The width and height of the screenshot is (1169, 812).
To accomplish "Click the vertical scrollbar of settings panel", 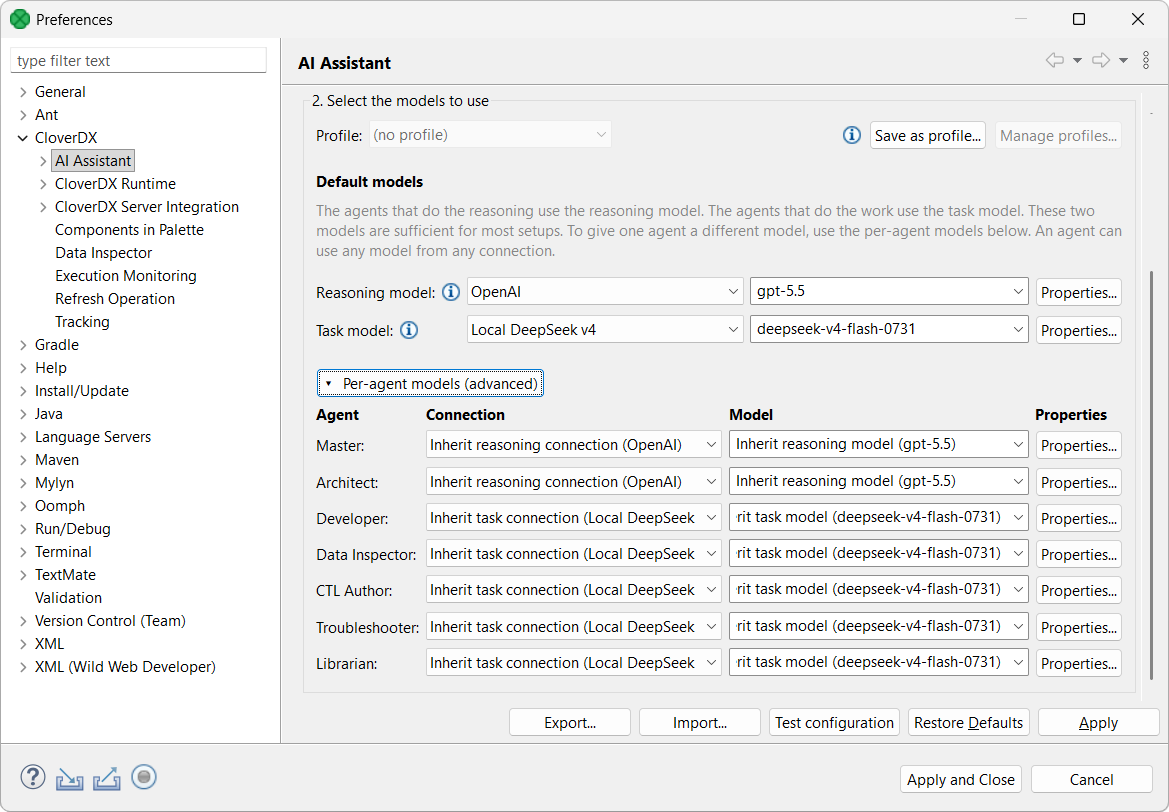I will coord(1151,475).
